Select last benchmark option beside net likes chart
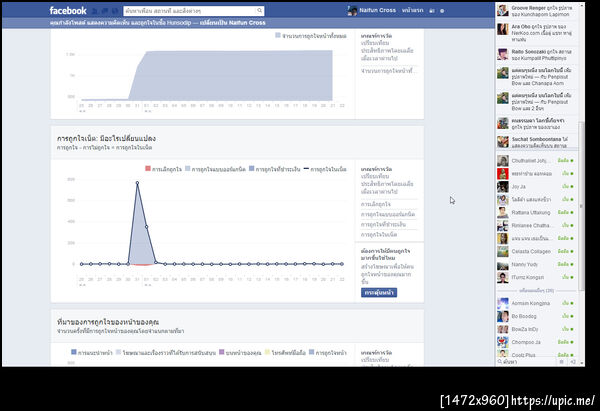This screenshot has height=411, width=600. coord(379,235)
